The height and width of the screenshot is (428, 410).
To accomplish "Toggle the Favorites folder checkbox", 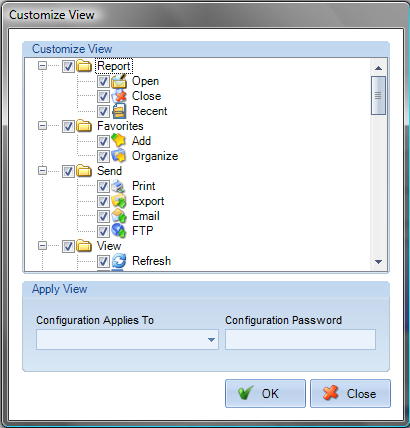I will pyautogui.click(x=68, y=126).
